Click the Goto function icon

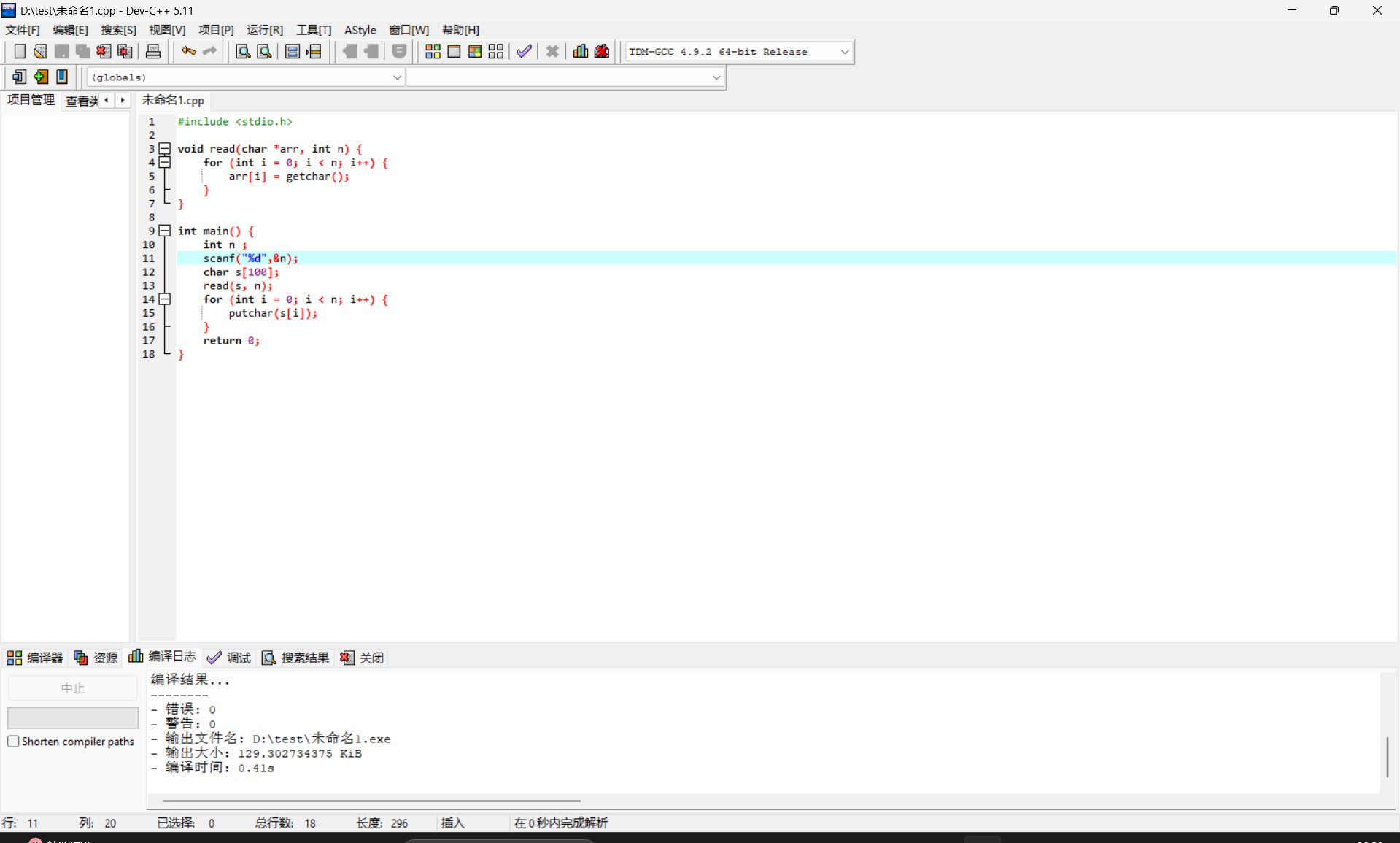pyautogui.click(x=293, y=51)
